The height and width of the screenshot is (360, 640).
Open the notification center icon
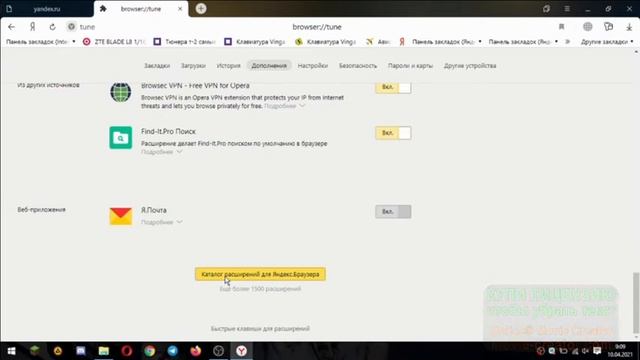tap(597, 351)
